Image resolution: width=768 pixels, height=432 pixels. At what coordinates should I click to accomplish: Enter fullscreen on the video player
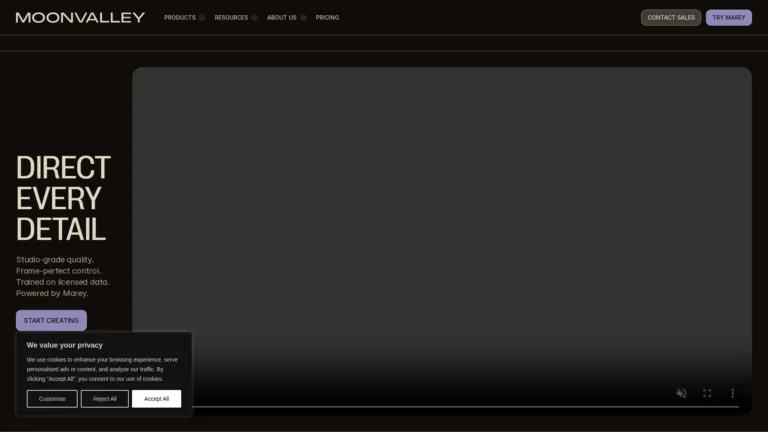pyautogui.click(x=707, y=393)
